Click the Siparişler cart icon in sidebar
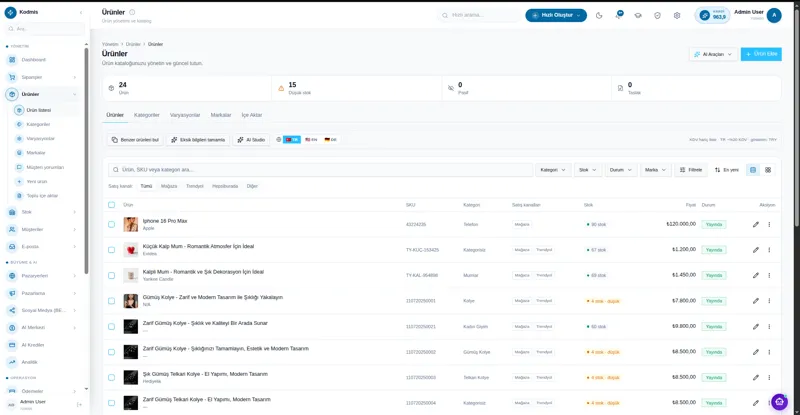The image size is (800, 415). point(12,77)
